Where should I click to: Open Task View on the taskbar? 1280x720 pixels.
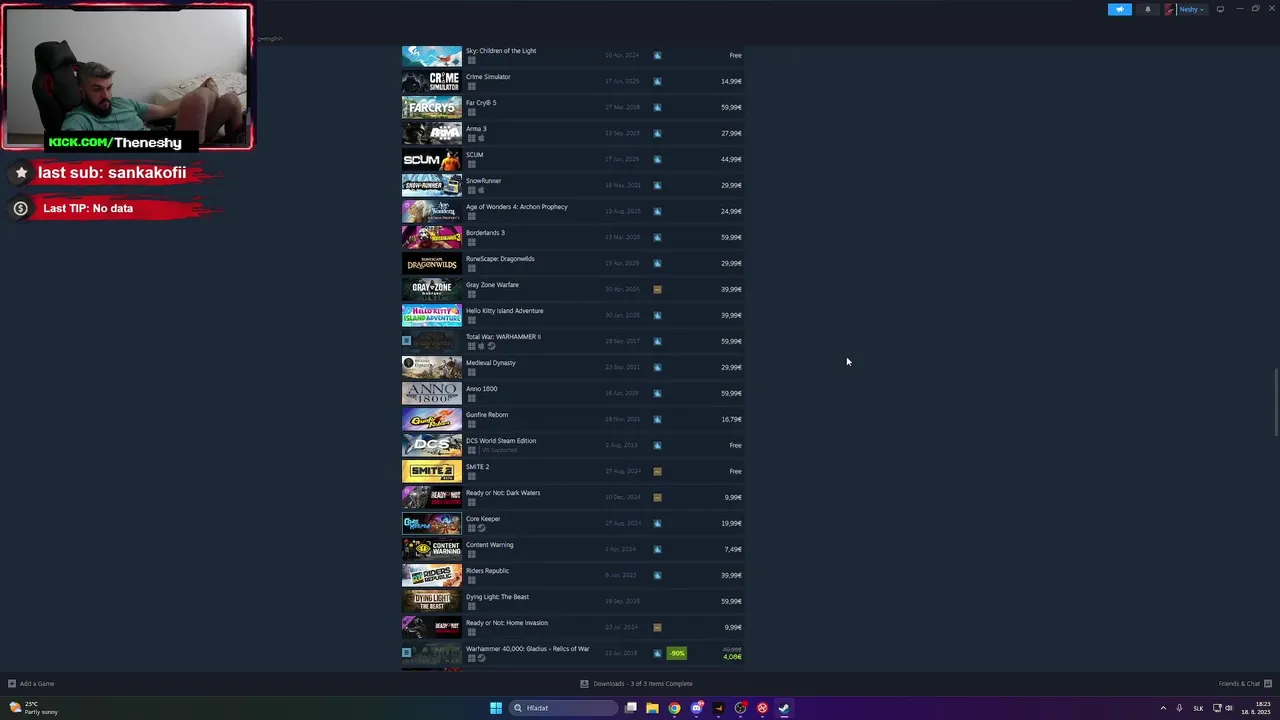pyautogui.click(x=631, y=708)
